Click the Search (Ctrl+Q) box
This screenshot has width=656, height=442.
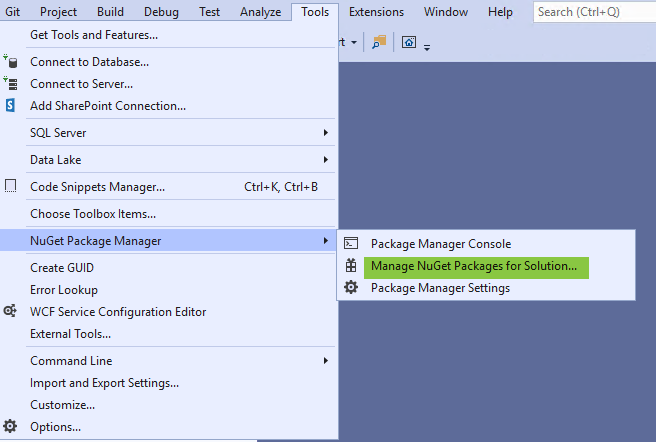(x=594, y=12)
